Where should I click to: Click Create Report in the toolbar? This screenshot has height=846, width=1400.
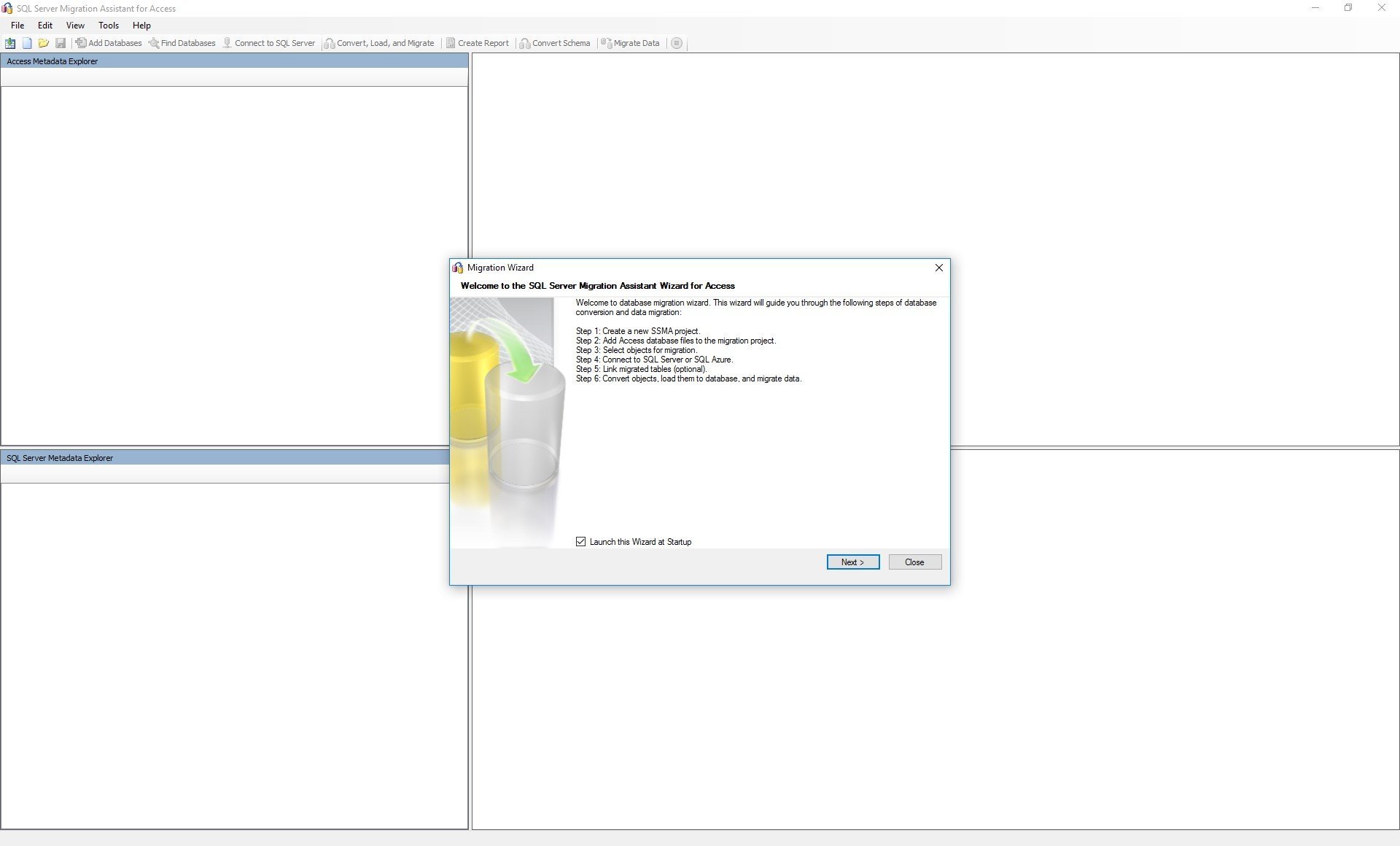[x=478, y=43]
